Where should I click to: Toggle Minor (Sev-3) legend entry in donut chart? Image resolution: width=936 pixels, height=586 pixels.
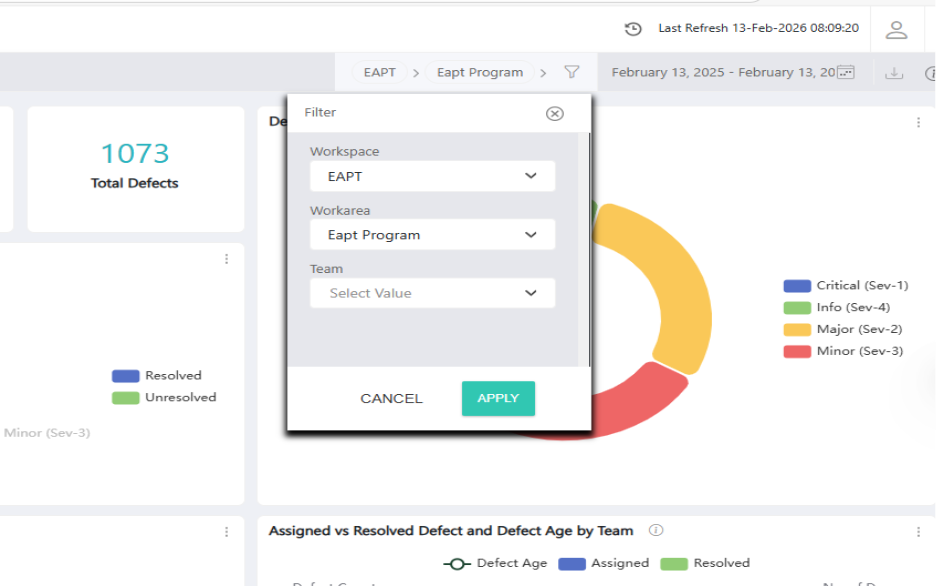tap(843, 351)
